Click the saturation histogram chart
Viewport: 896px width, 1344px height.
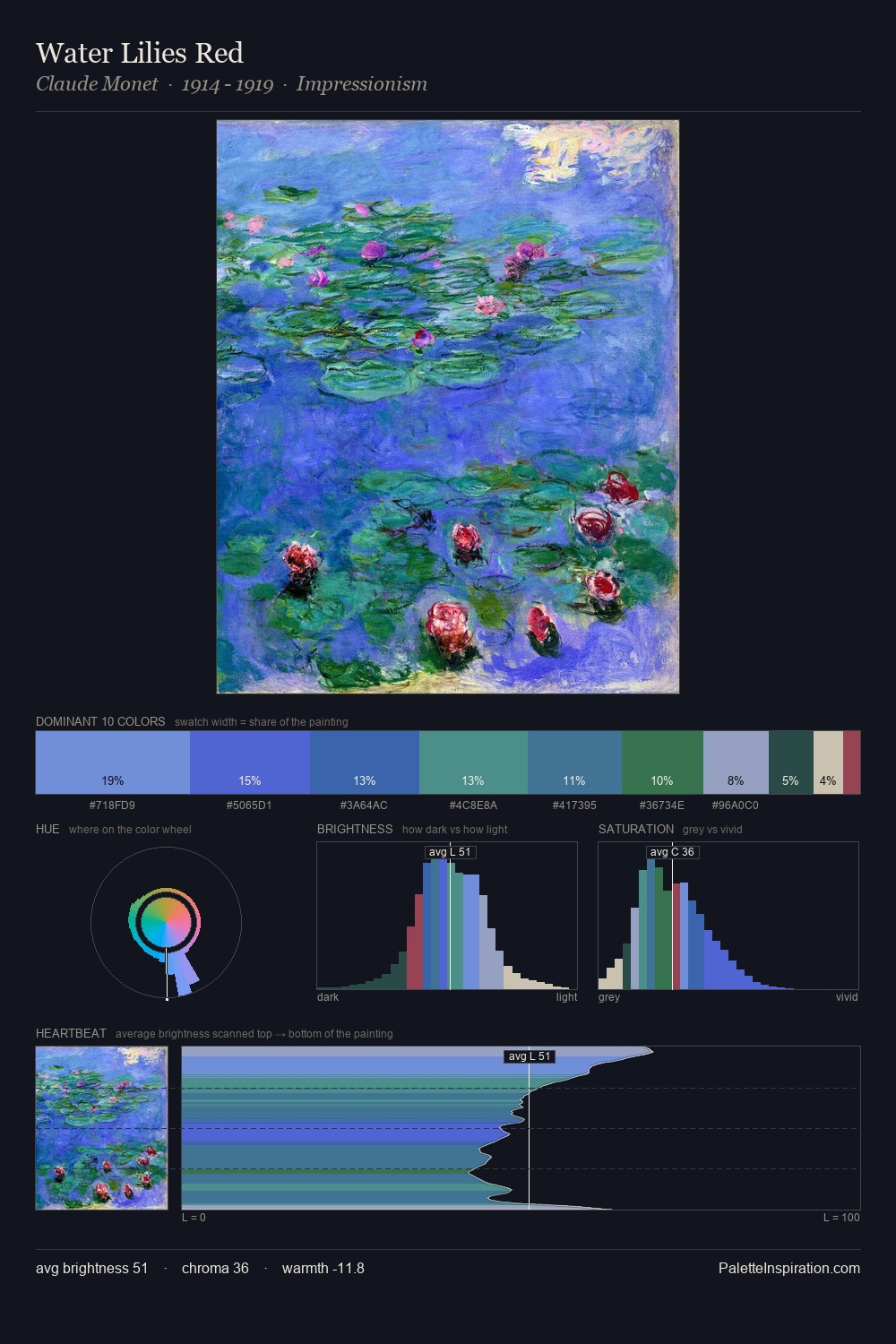[x=728, y=916]
